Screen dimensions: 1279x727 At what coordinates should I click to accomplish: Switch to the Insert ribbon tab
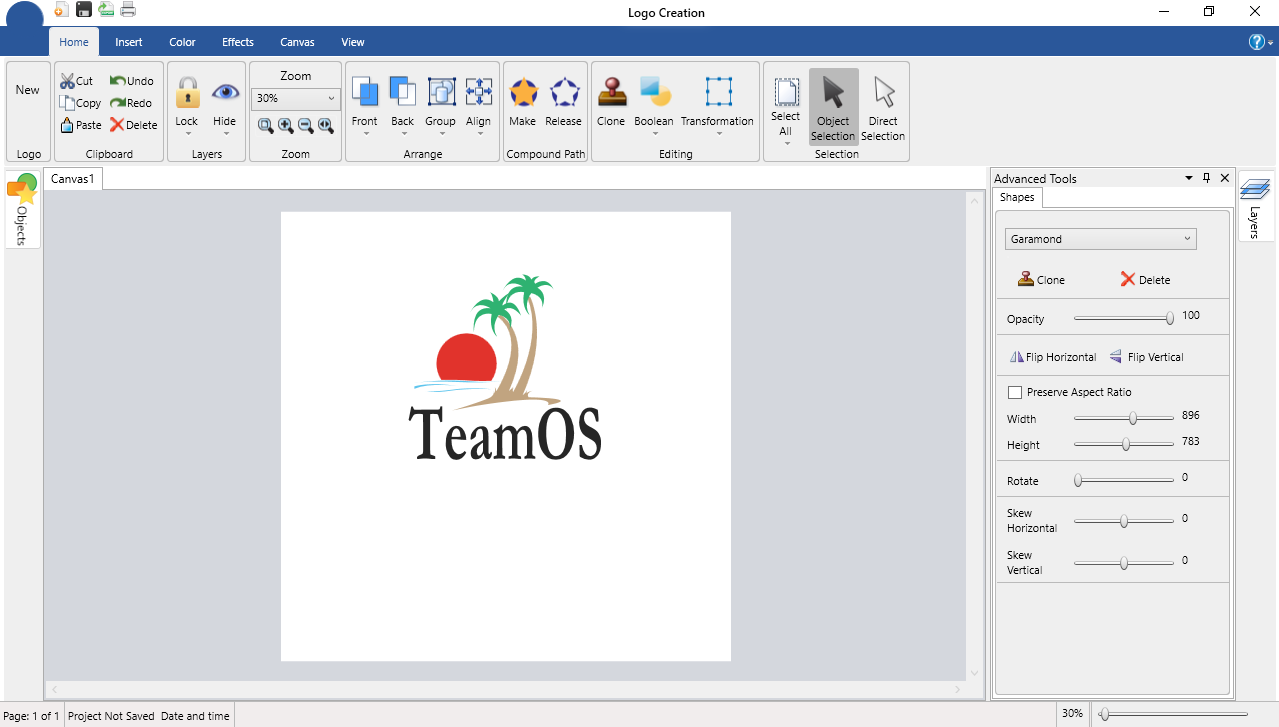[128, 42]
